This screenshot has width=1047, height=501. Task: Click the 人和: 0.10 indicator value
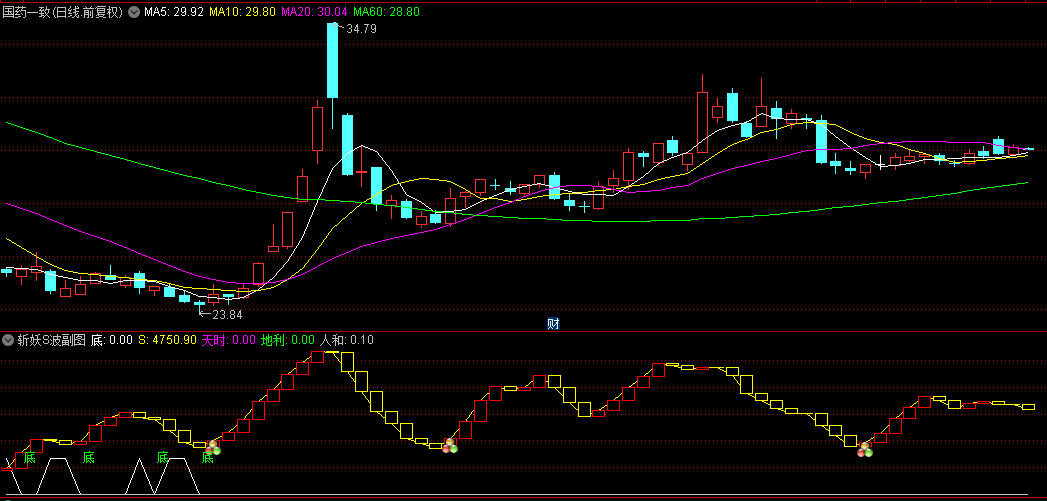(x=347, y=340)
